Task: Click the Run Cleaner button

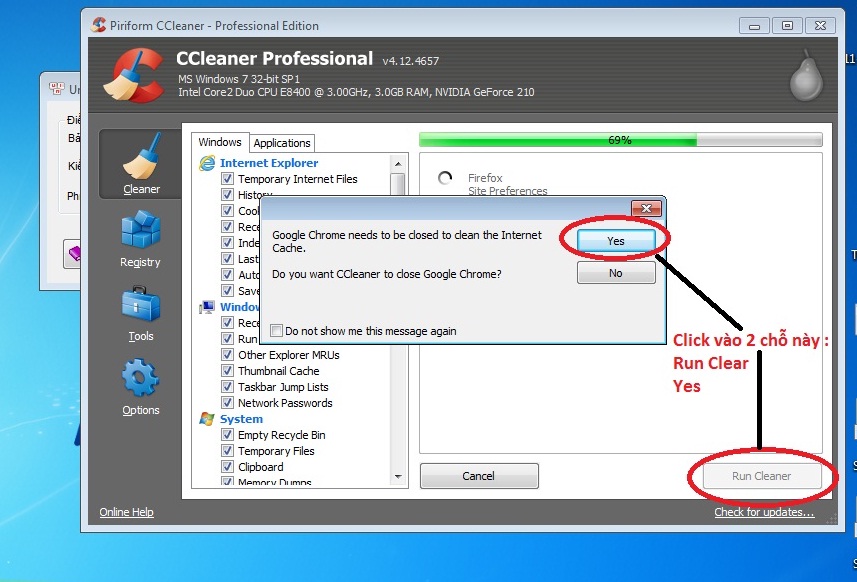Action: 761,476
